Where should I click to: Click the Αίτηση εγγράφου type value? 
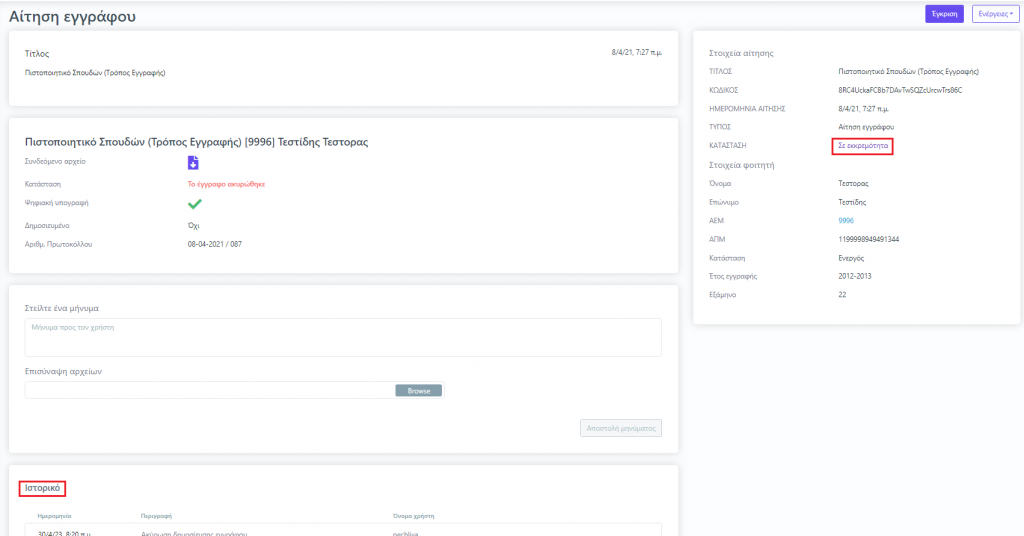point(866,127)
